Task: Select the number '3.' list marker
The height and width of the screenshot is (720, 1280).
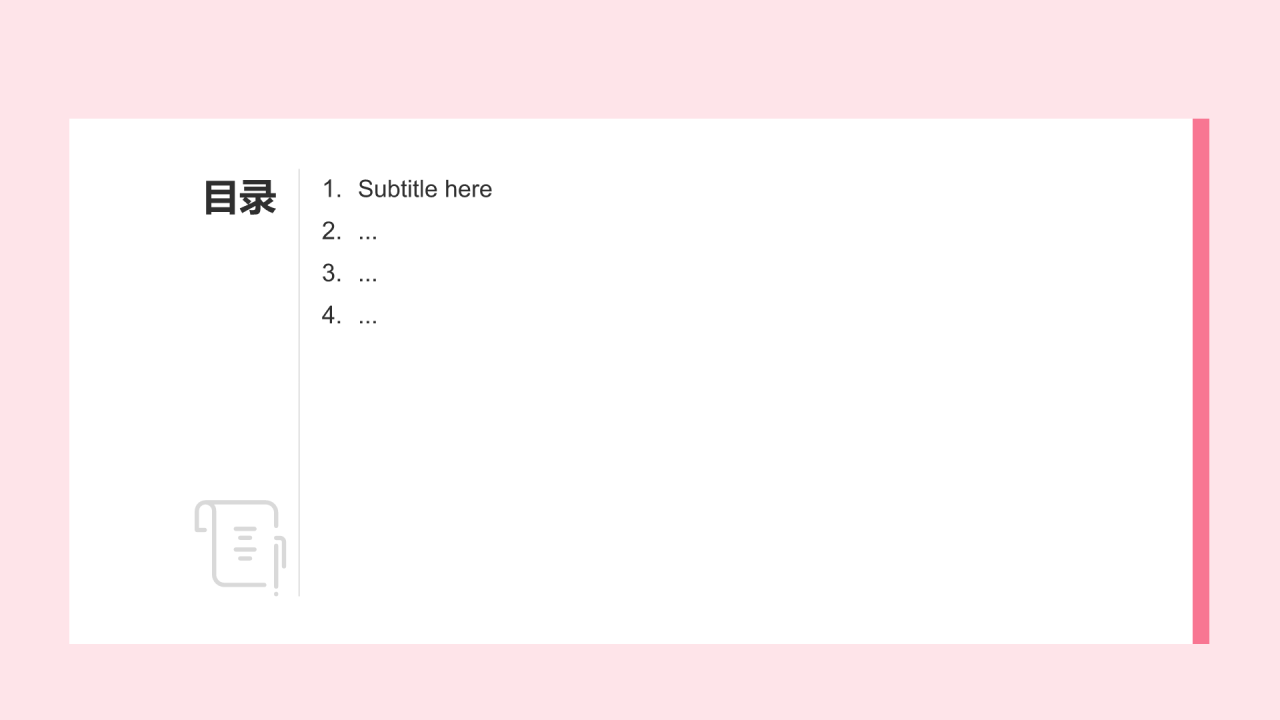Action: coord(332,273)
